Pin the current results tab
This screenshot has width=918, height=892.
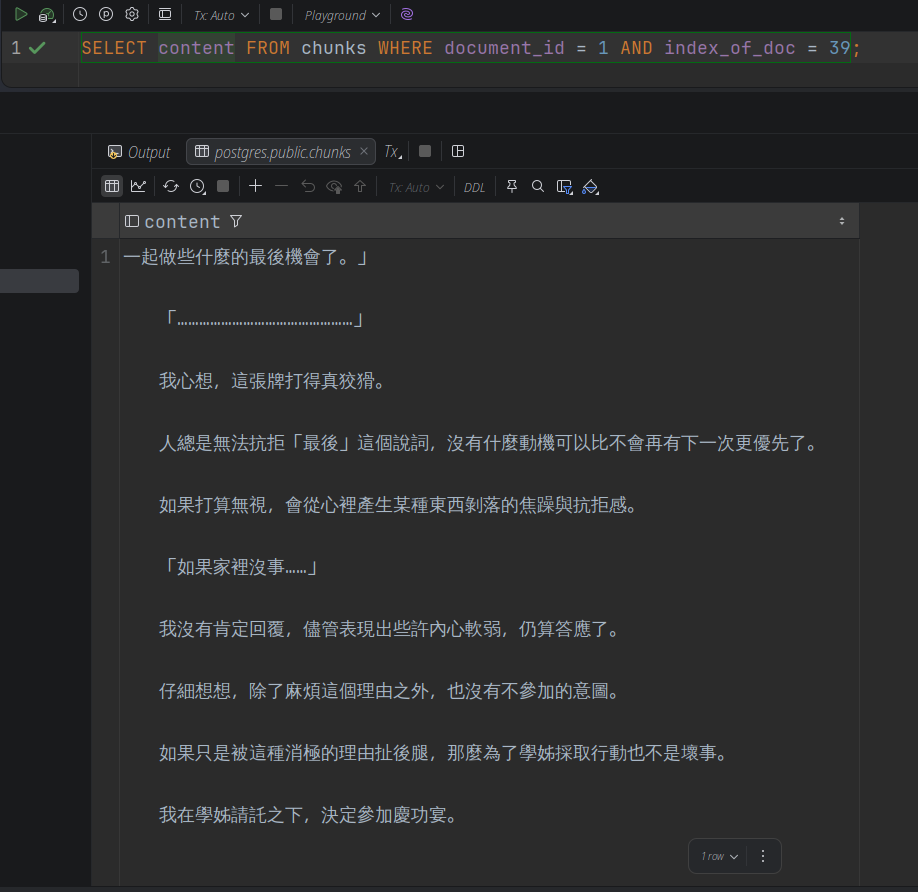[x=512, y=186]
